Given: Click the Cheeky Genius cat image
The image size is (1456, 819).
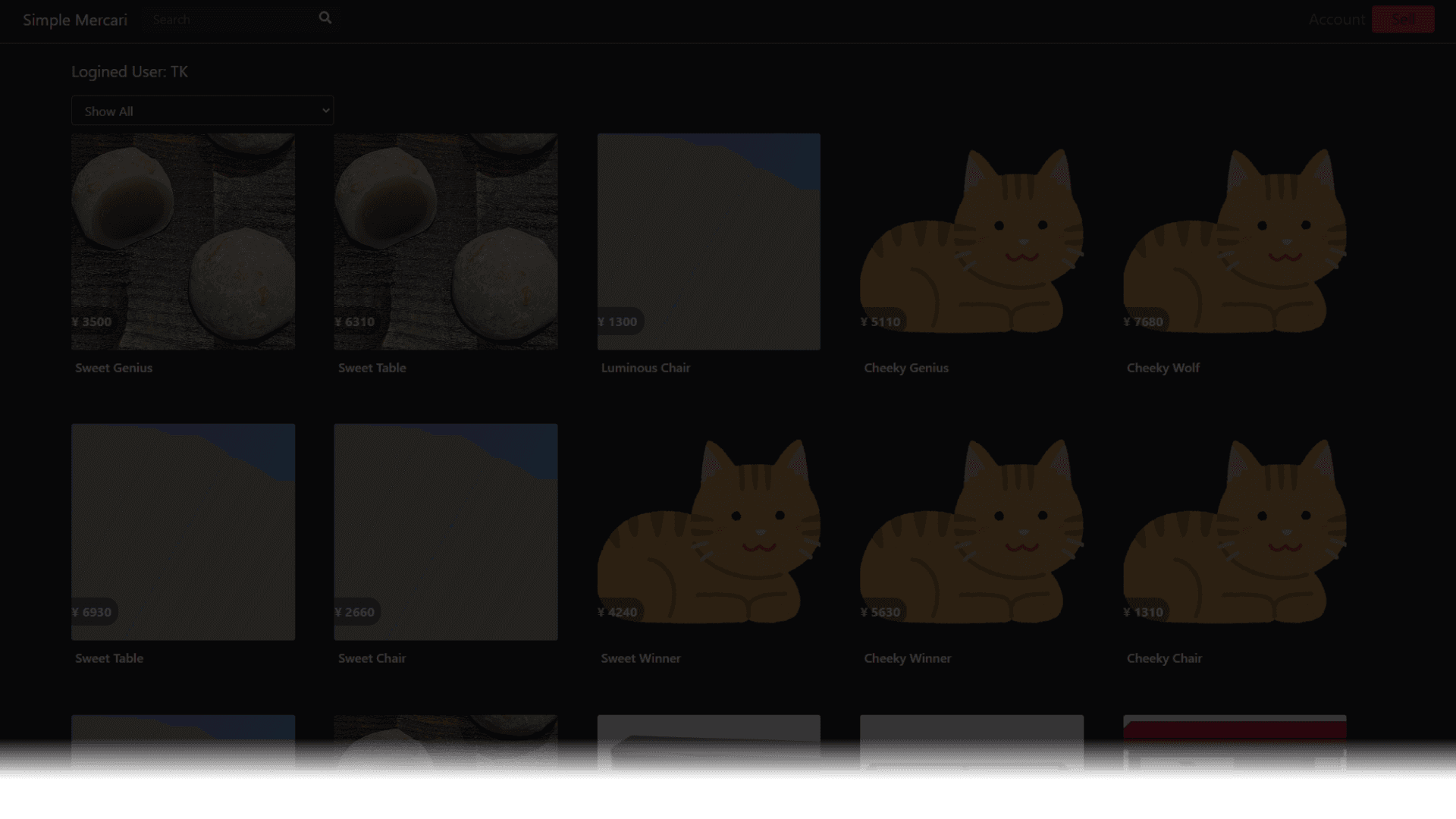Looking at the screenshot, I should [971, 241].
